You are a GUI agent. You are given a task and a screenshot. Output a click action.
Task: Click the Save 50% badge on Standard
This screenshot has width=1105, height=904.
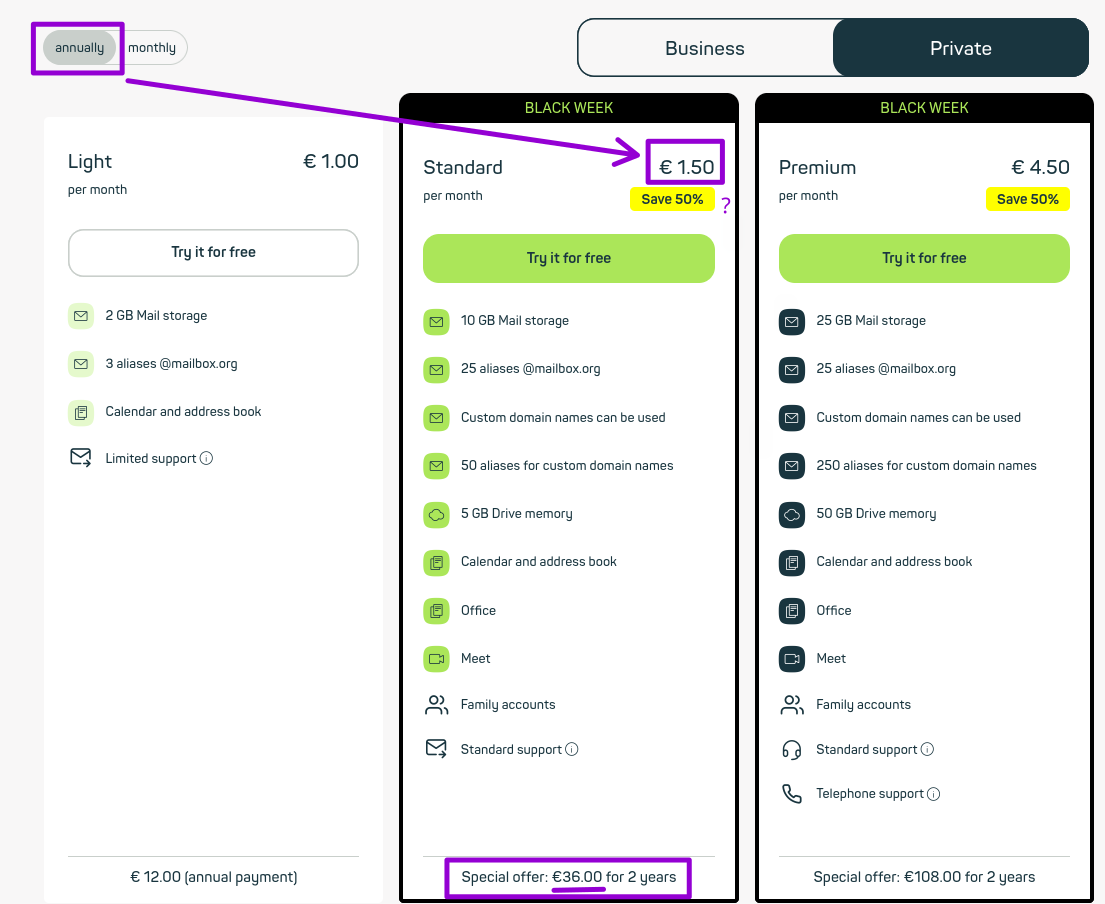click(672, 199)
